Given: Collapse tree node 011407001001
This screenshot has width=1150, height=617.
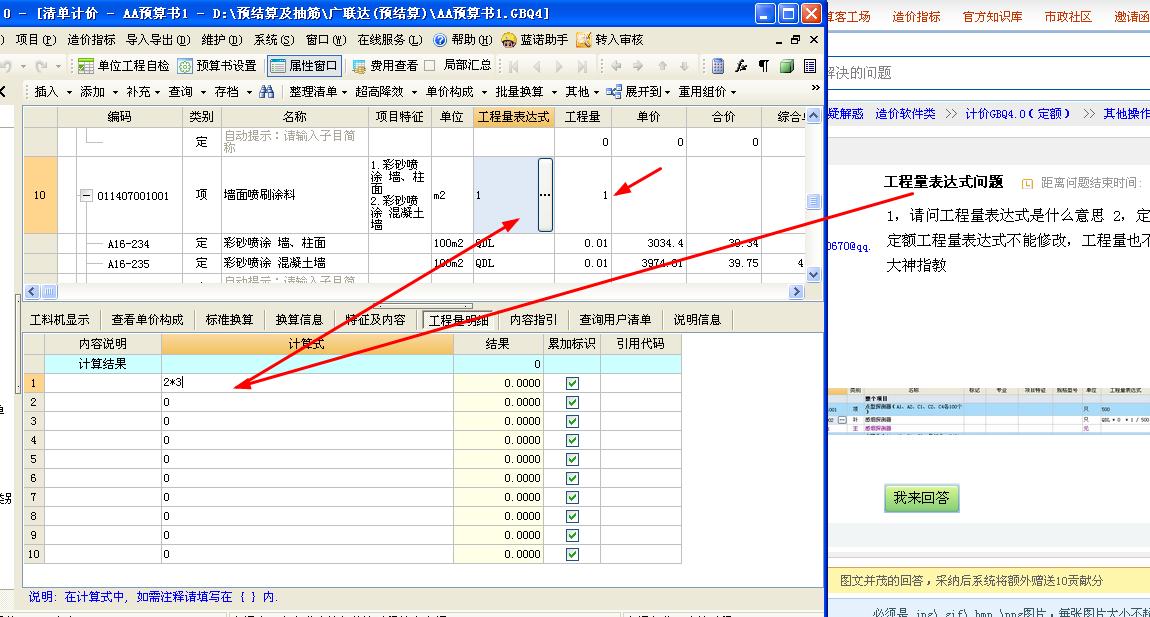Looking at the screenshot, I should 86,196.
